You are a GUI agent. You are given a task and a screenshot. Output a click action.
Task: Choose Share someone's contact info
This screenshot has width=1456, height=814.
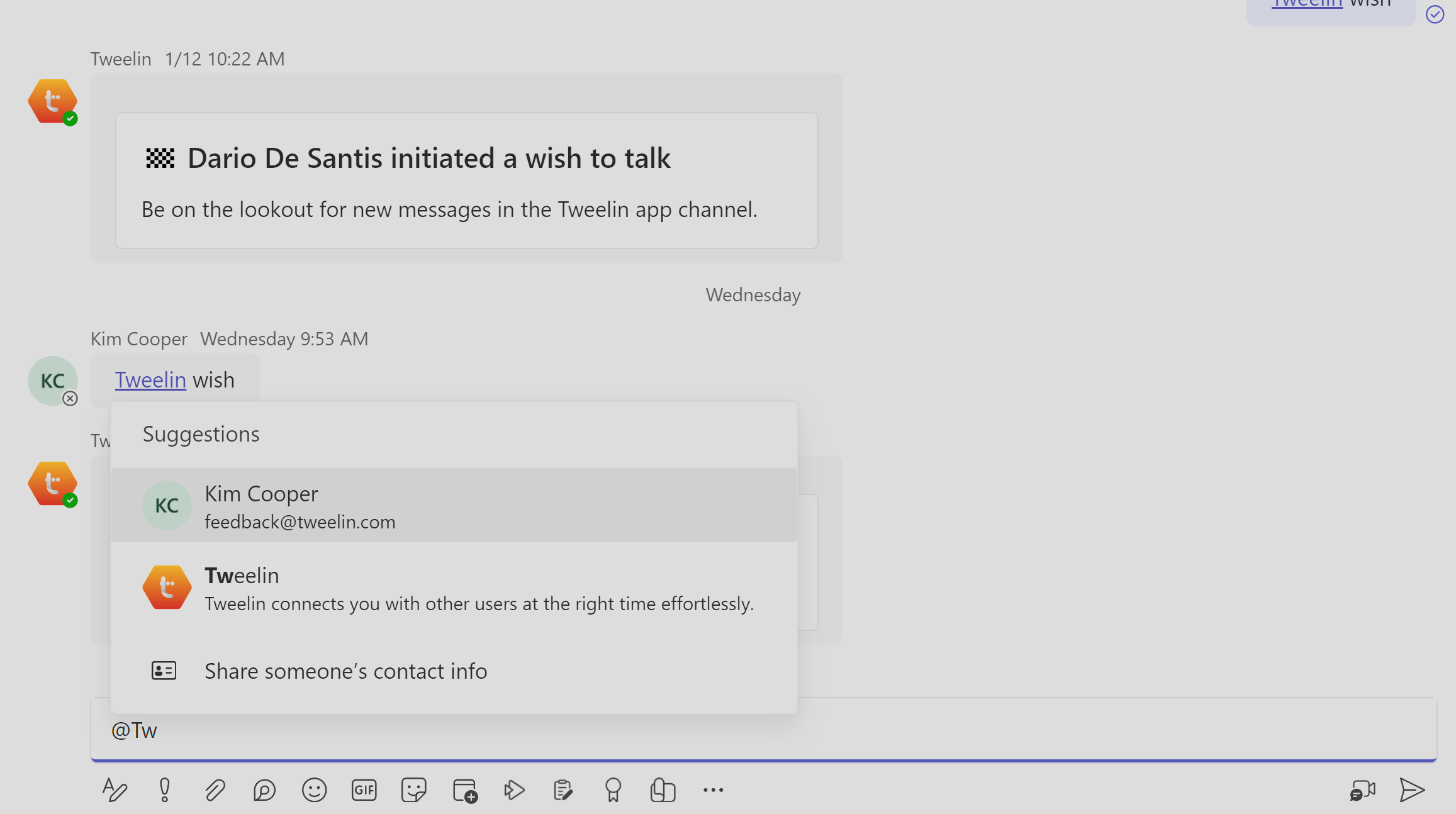tap(454, 671)
